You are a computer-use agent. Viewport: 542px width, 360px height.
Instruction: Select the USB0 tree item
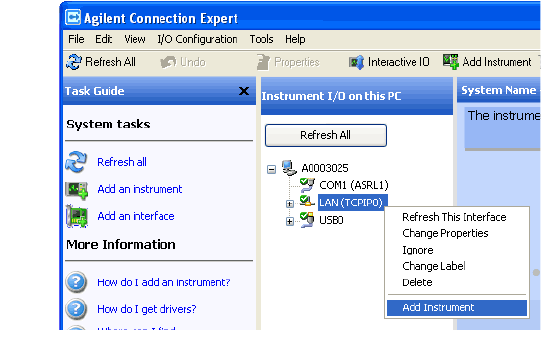point(331,220)
